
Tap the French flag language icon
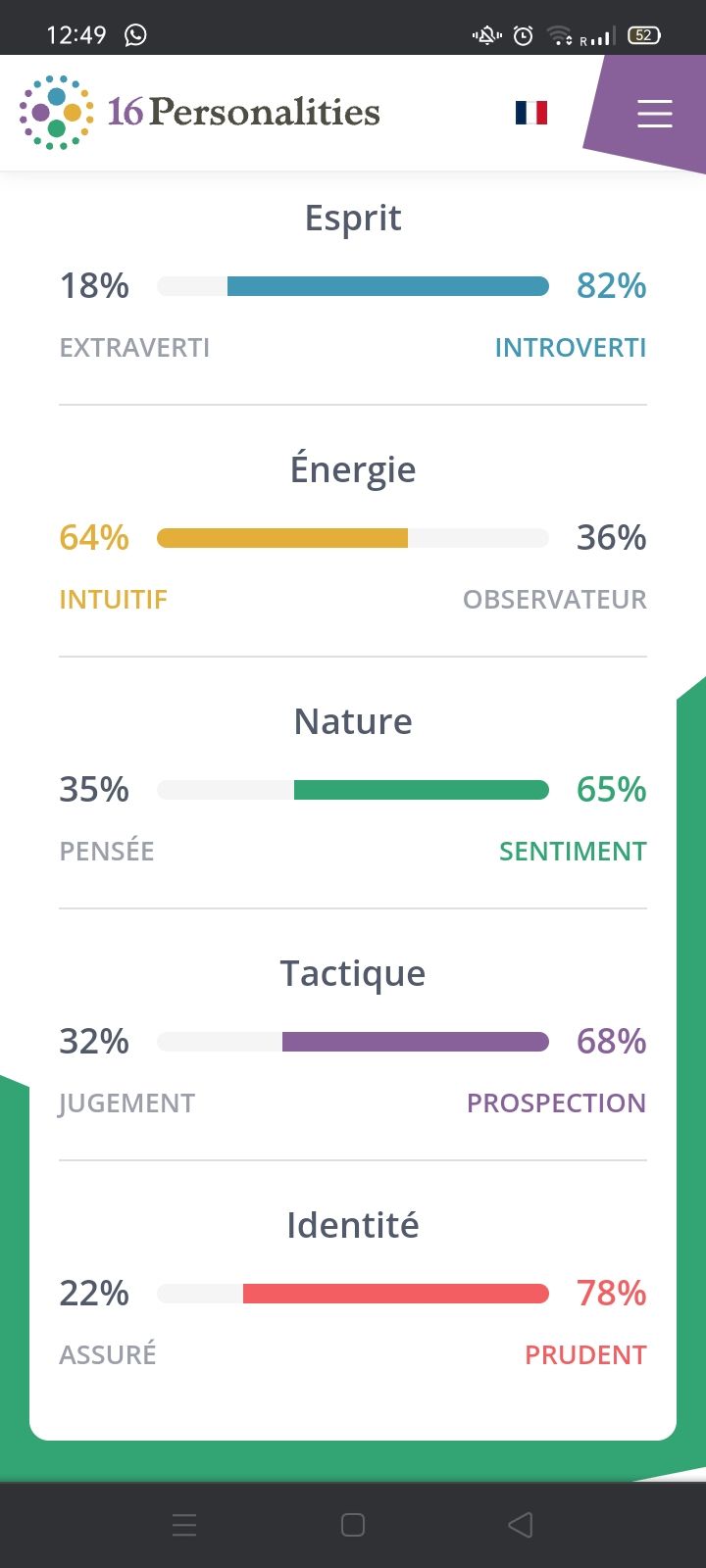(531, 113)
